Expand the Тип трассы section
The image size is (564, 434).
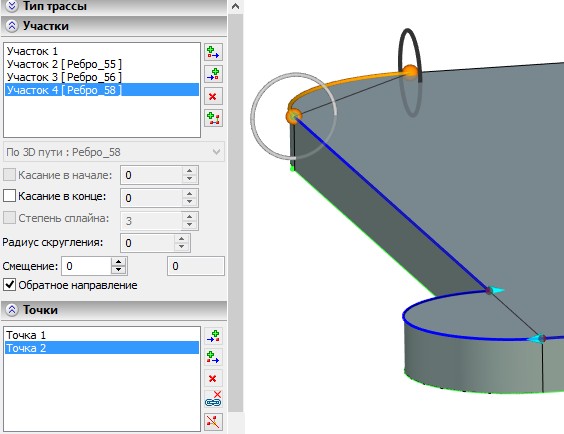12,5
